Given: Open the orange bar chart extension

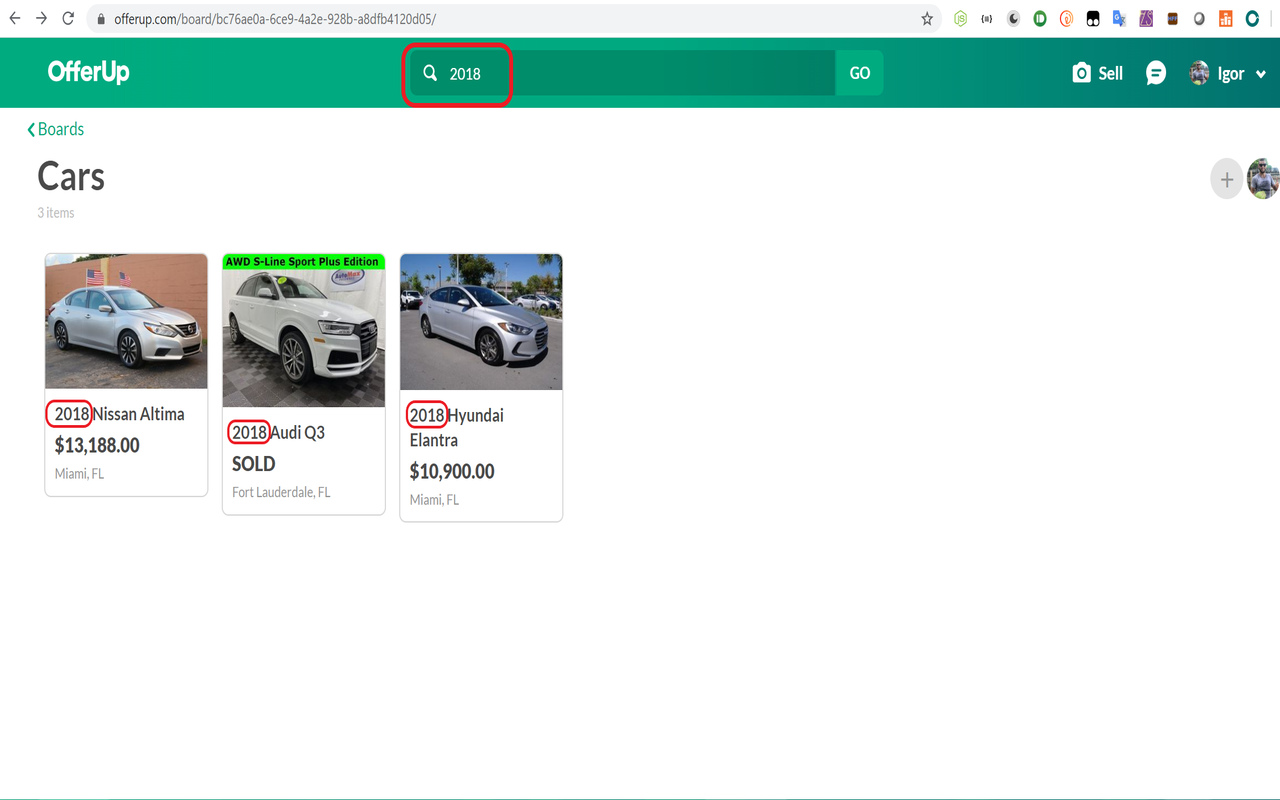Looking at the screenshot, I should click(1225, 18).
